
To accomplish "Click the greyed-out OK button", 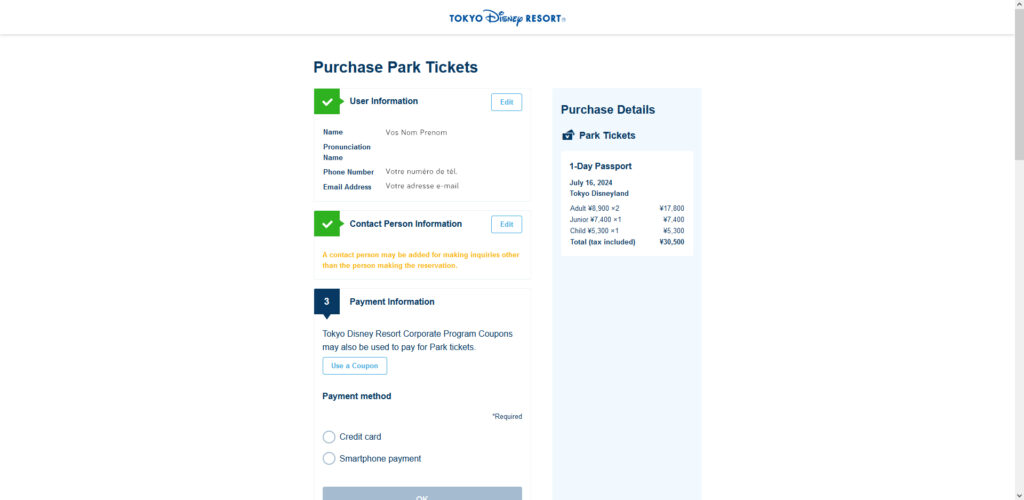I will coord(423,493).
